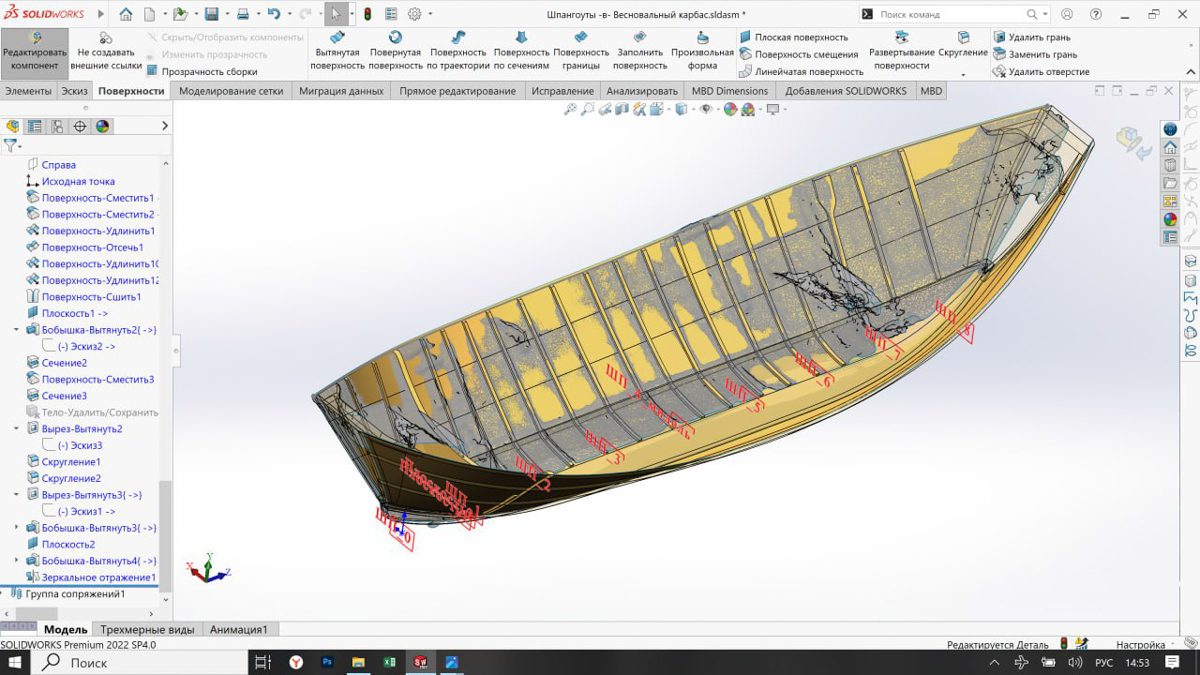This screenshot has height=675, width=1200.
Task: Select the Revolved Surface (Повернутая поверхность) tool
Action: point(395,50)
